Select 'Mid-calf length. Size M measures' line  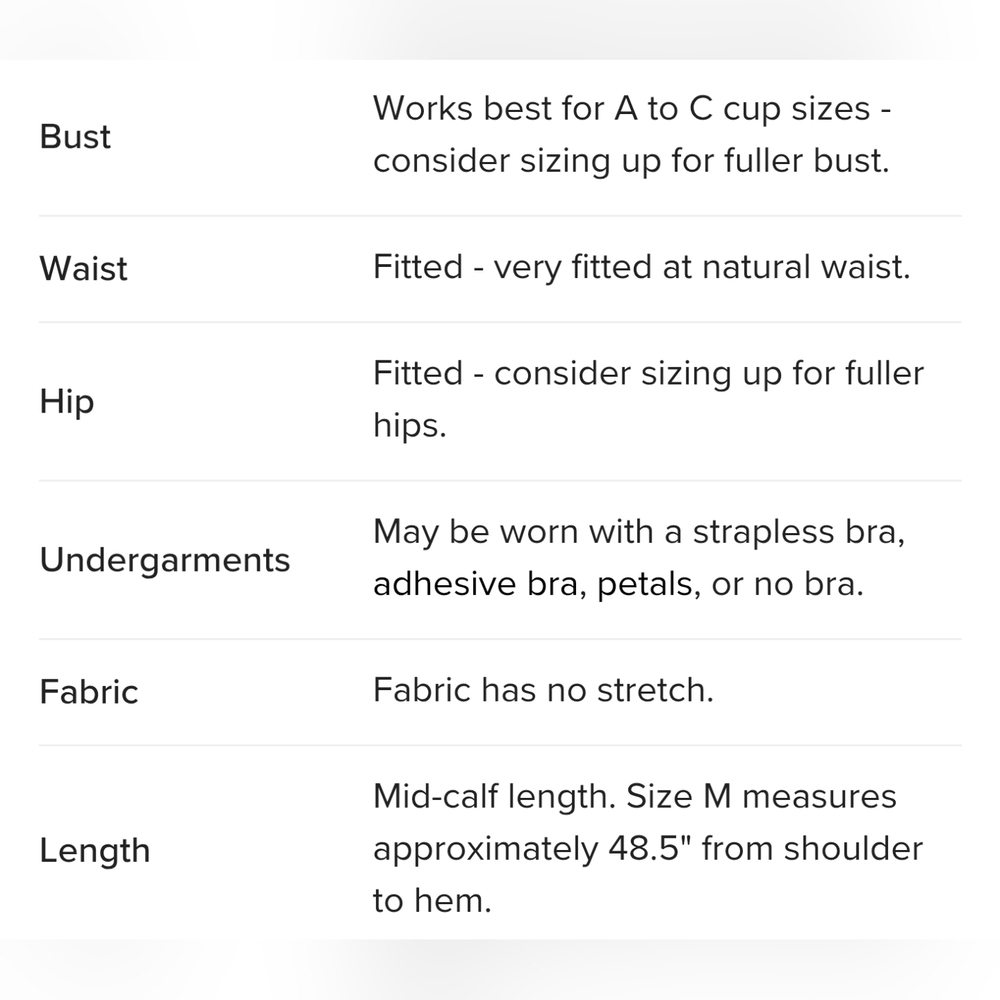[635, 797]
